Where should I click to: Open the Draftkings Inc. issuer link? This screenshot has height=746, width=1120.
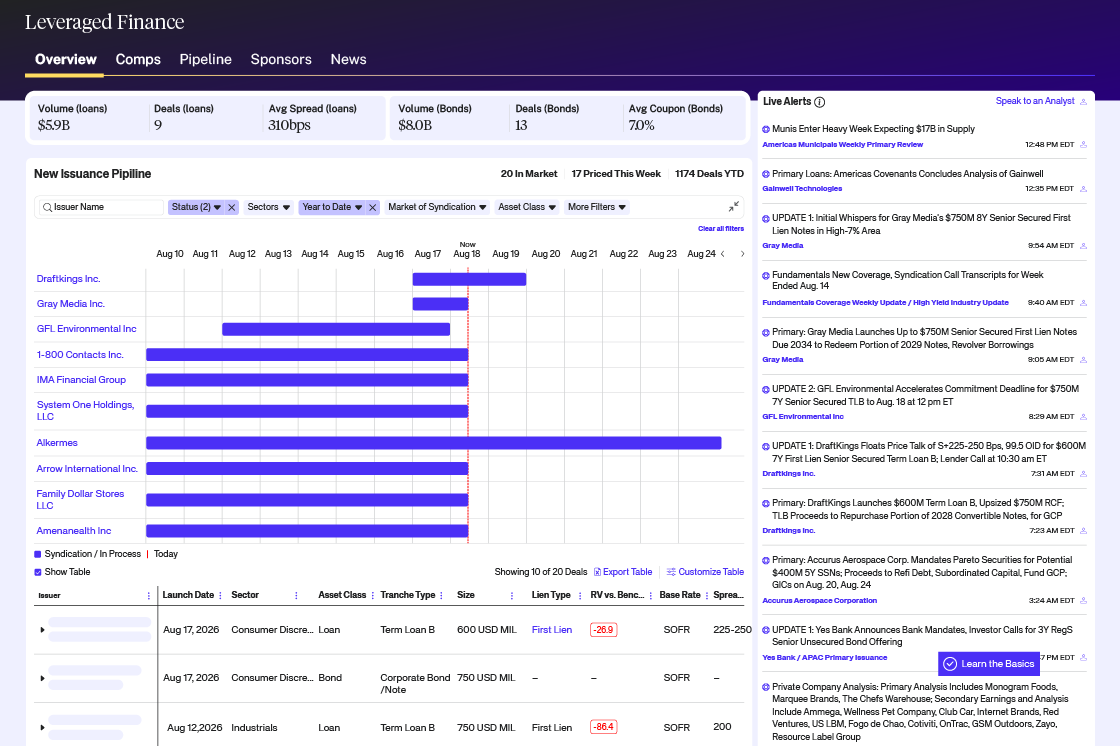click(x=69, y=279)
